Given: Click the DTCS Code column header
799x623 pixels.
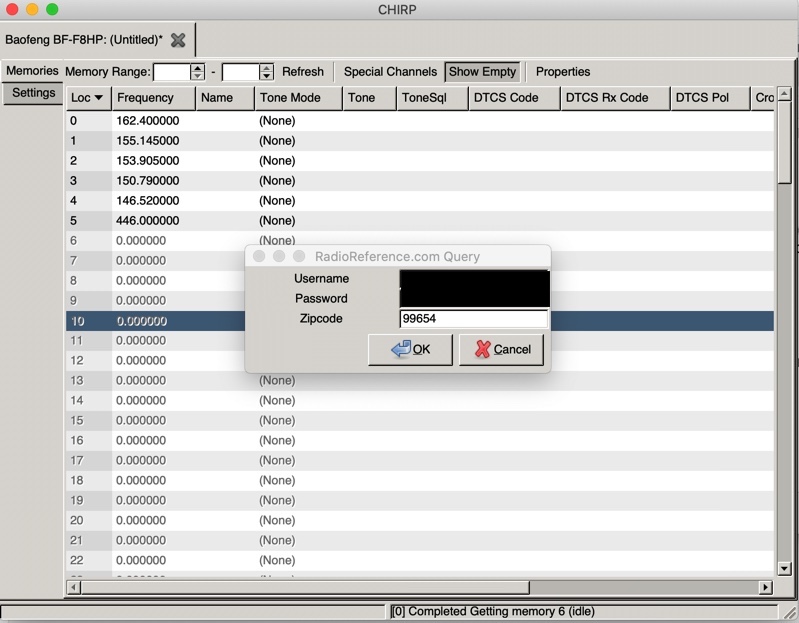Looking at the screenshot, I should click(514, 98).
